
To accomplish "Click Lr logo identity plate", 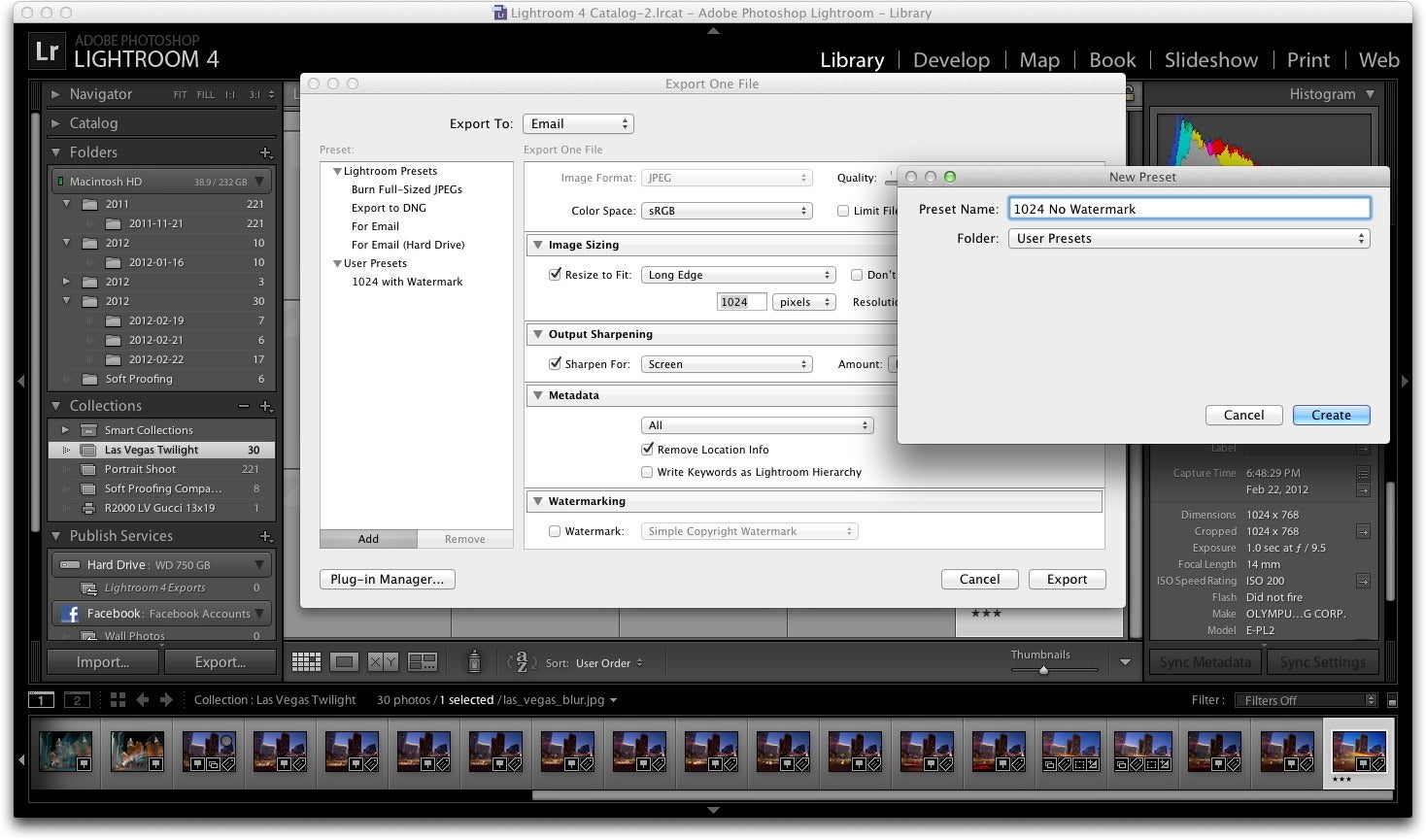I will [x=47, y=51].
